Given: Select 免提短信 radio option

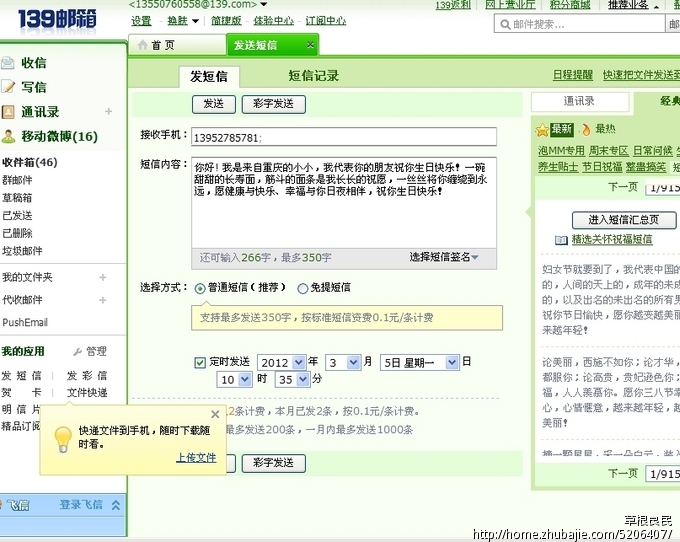Looking at the screenshot, I should coord(303,288).
